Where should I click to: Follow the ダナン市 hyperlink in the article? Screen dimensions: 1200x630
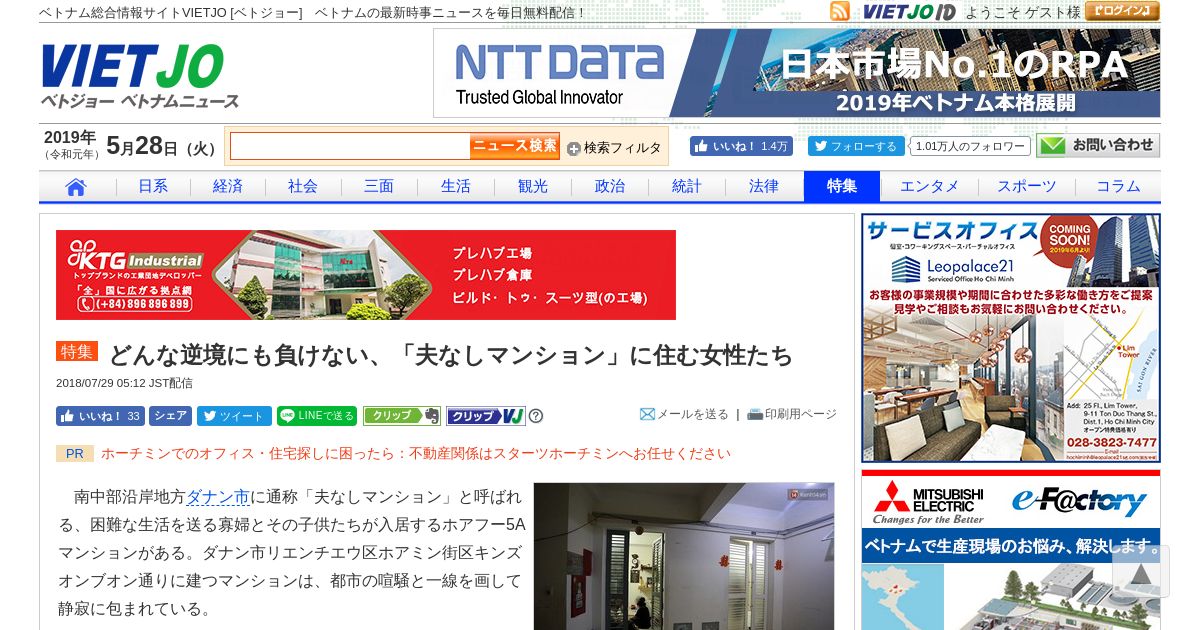point(218,497)
